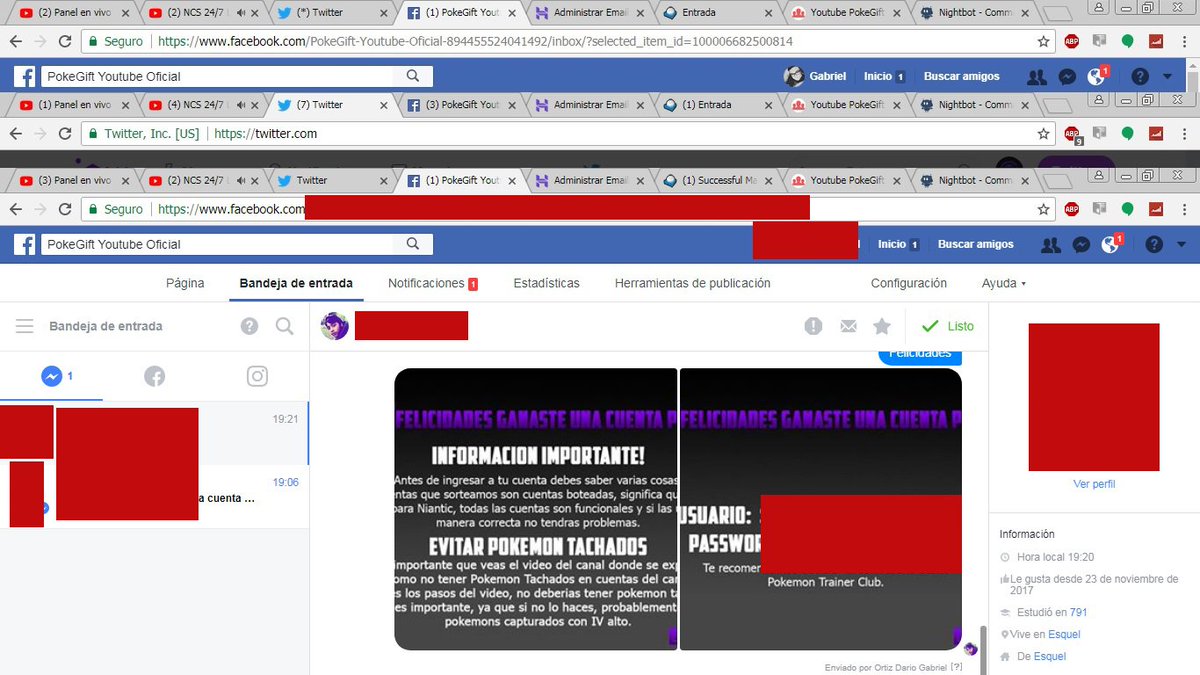Reload the page in the front inbox window

point(65,209)
